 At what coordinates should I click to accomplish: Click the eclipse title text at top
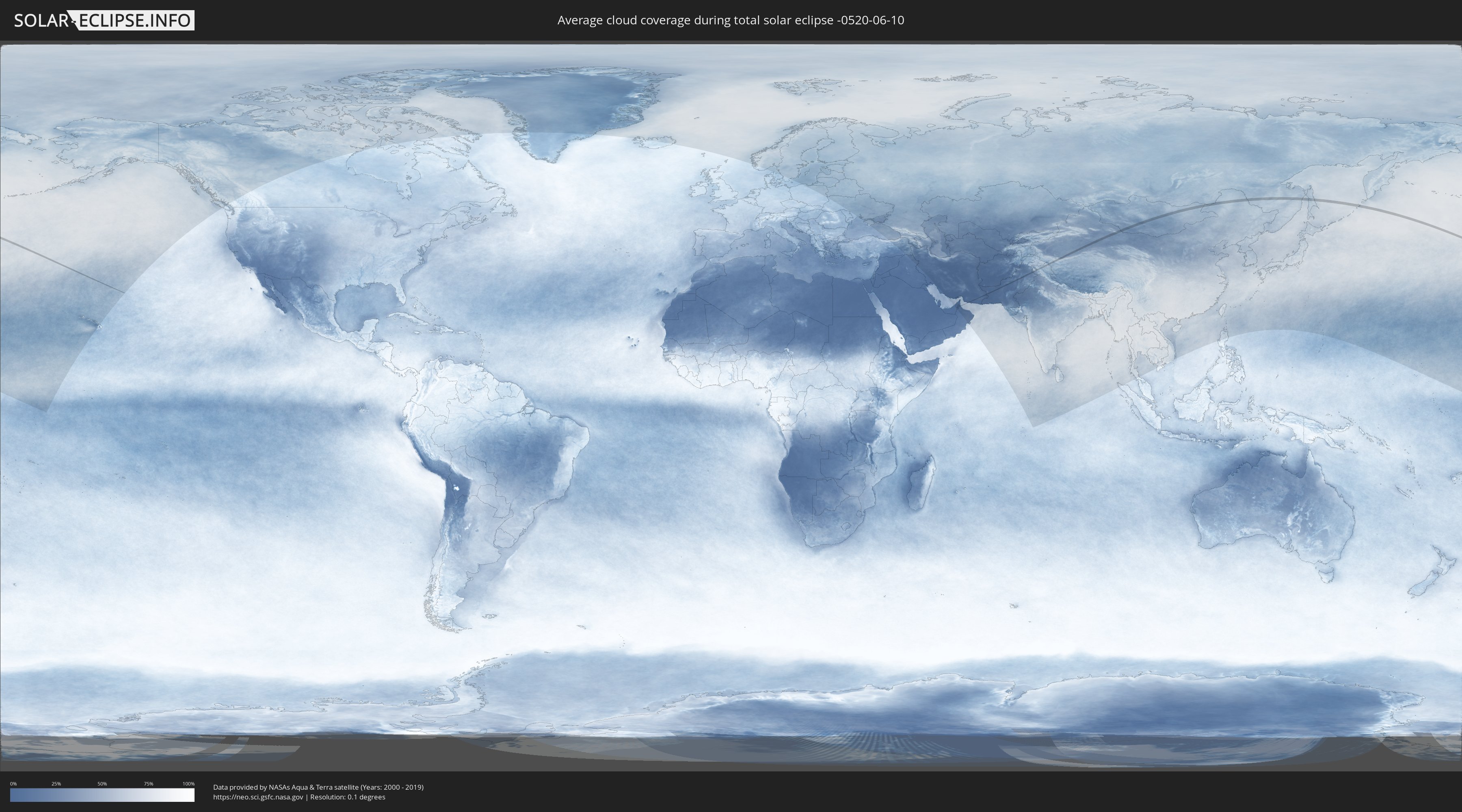(731, 20)
